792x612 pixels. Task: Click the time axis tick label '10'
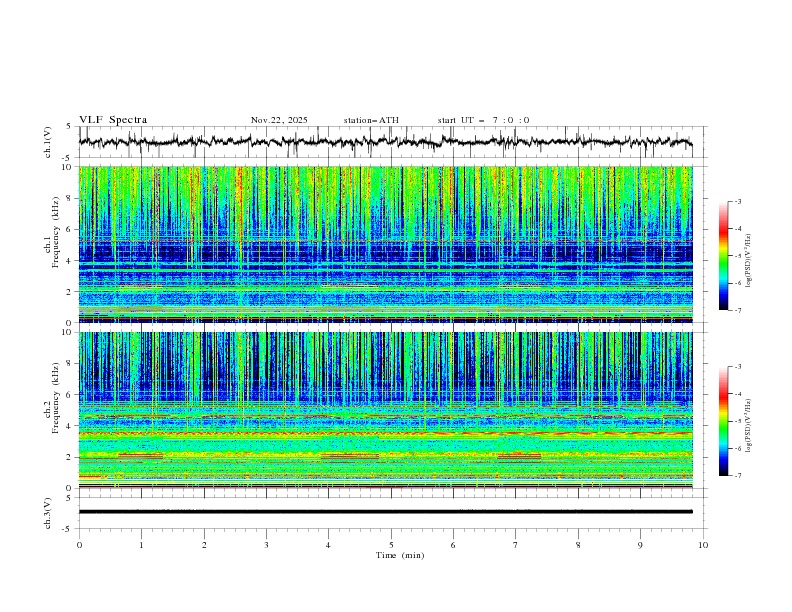703,545
